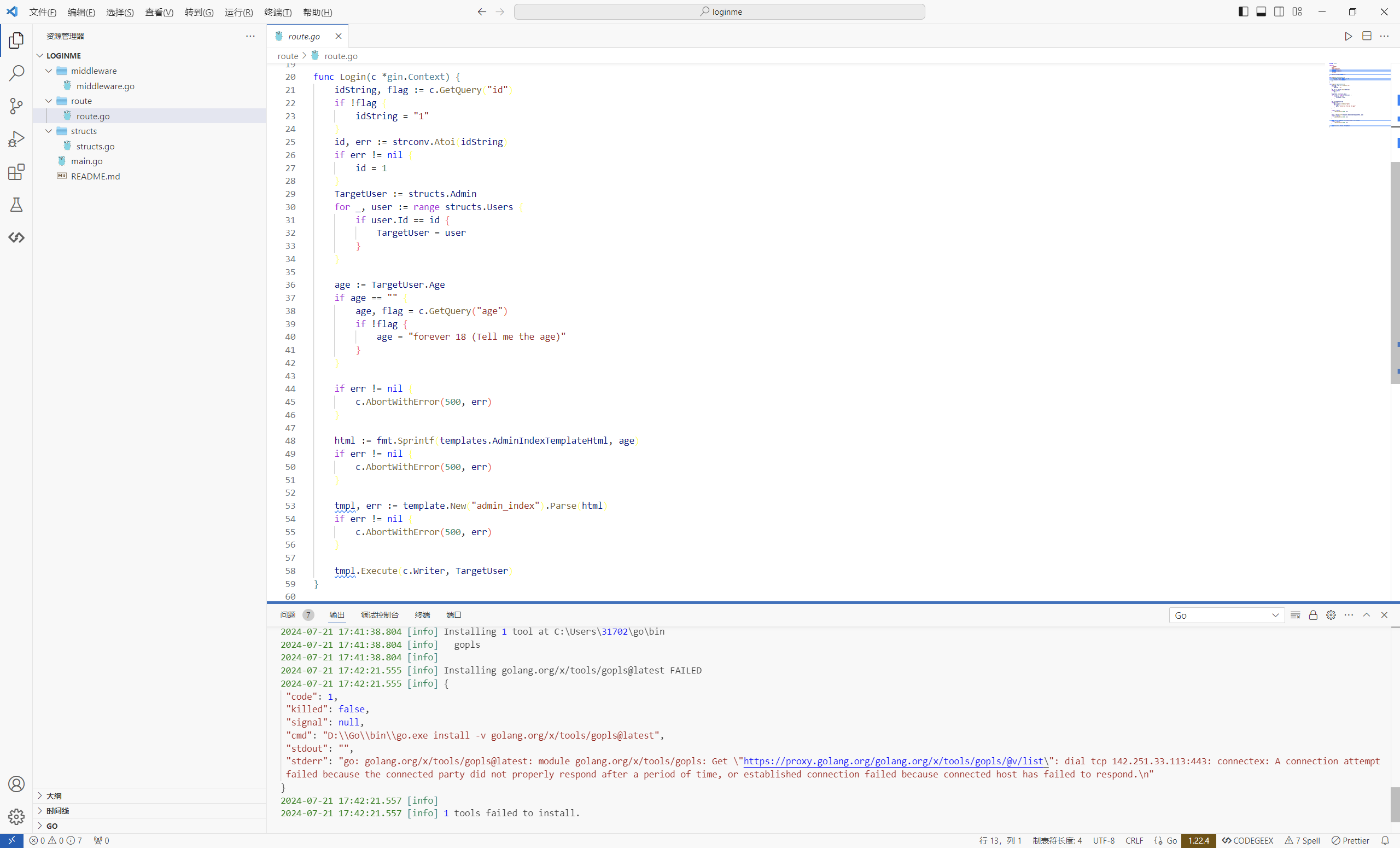Open the CodeGeeX sidebar icon

tap(16, 237)
